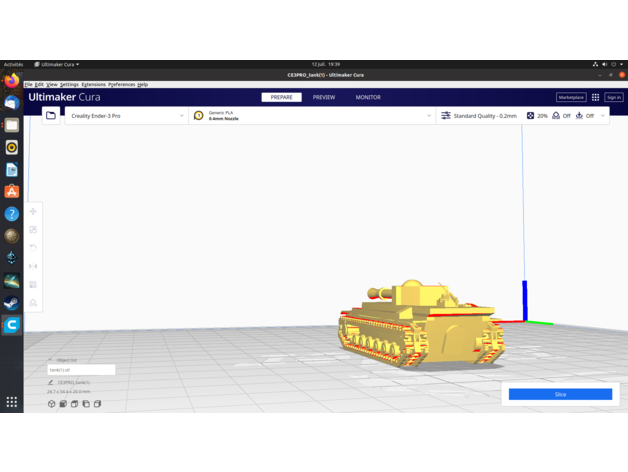This screenshot has width=628, height=472.
Task: Switch to the PREVIEW stage tab
Action: pos(324,98)
